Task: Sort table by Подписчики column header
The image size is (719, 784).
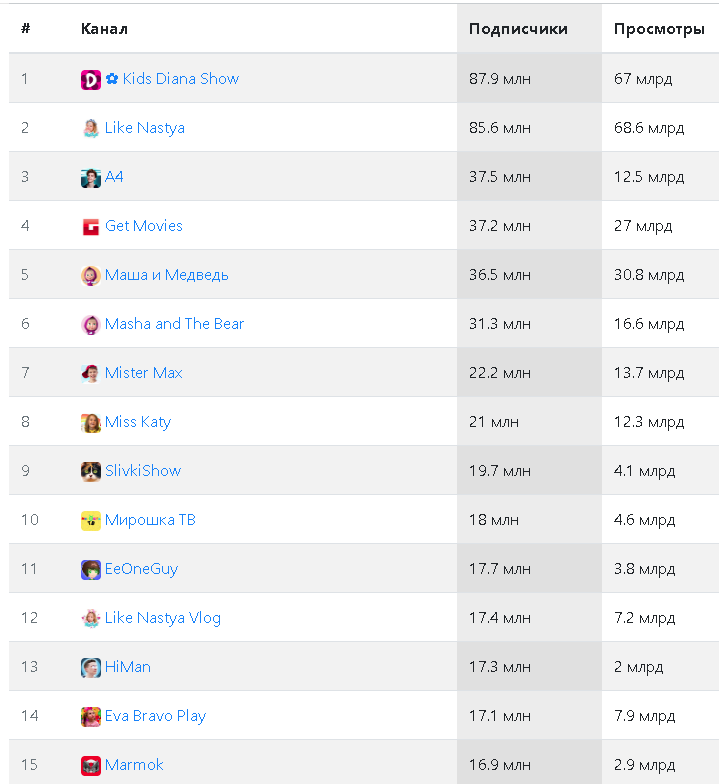Action: tap(518, 29)
